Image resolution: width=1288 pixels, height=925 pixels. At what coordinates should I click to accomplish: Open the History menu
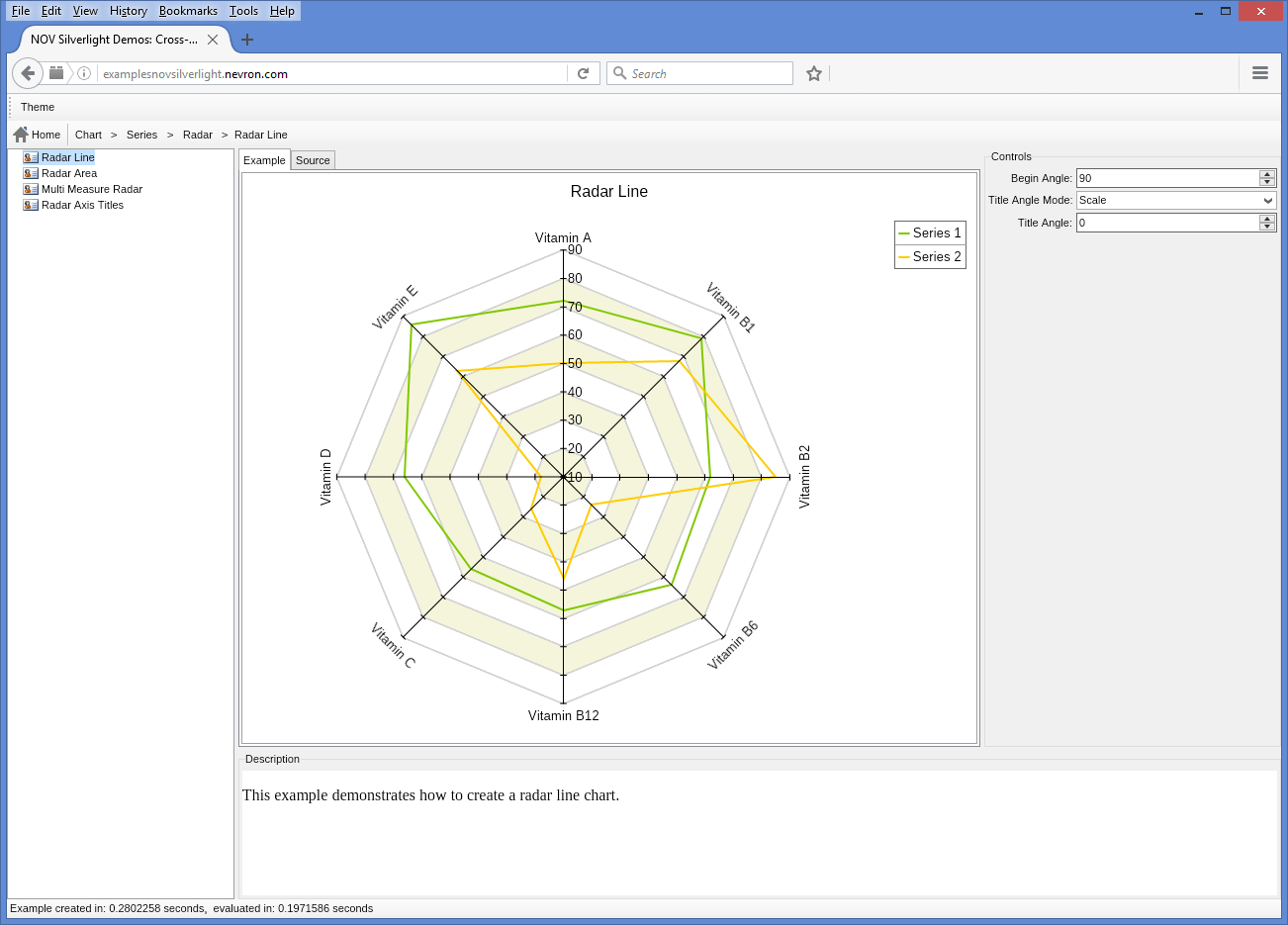point(129,11)
